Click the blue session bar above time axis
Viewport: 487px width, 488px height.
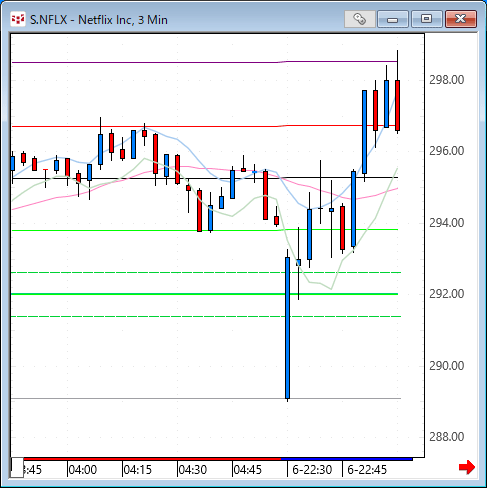coord(347,459)
